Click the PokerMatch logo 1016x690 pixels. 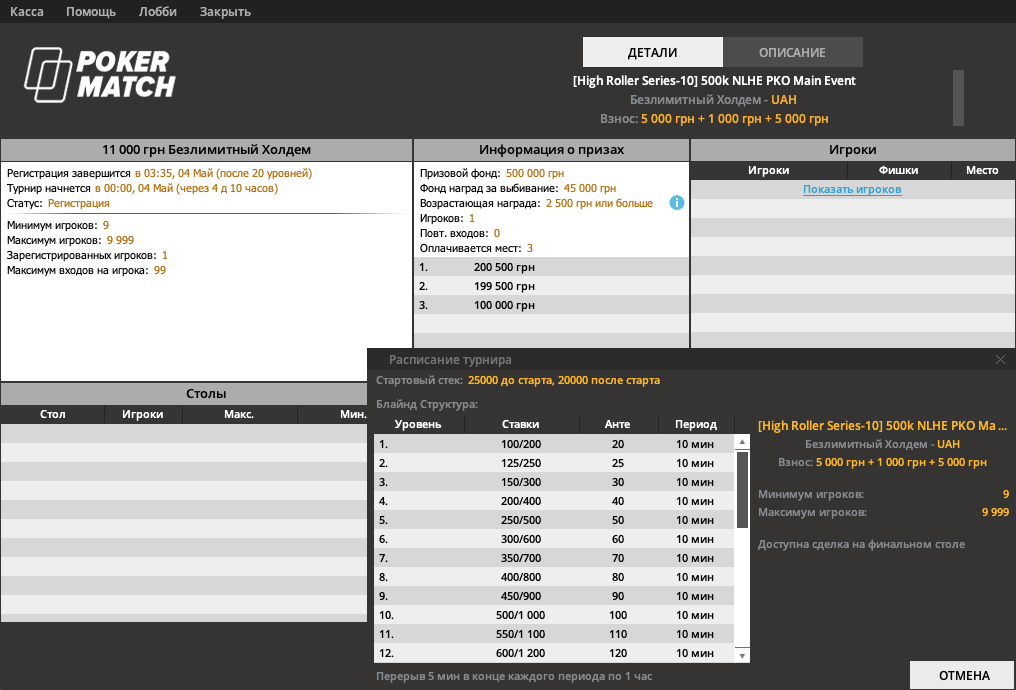tap(99, 74)
